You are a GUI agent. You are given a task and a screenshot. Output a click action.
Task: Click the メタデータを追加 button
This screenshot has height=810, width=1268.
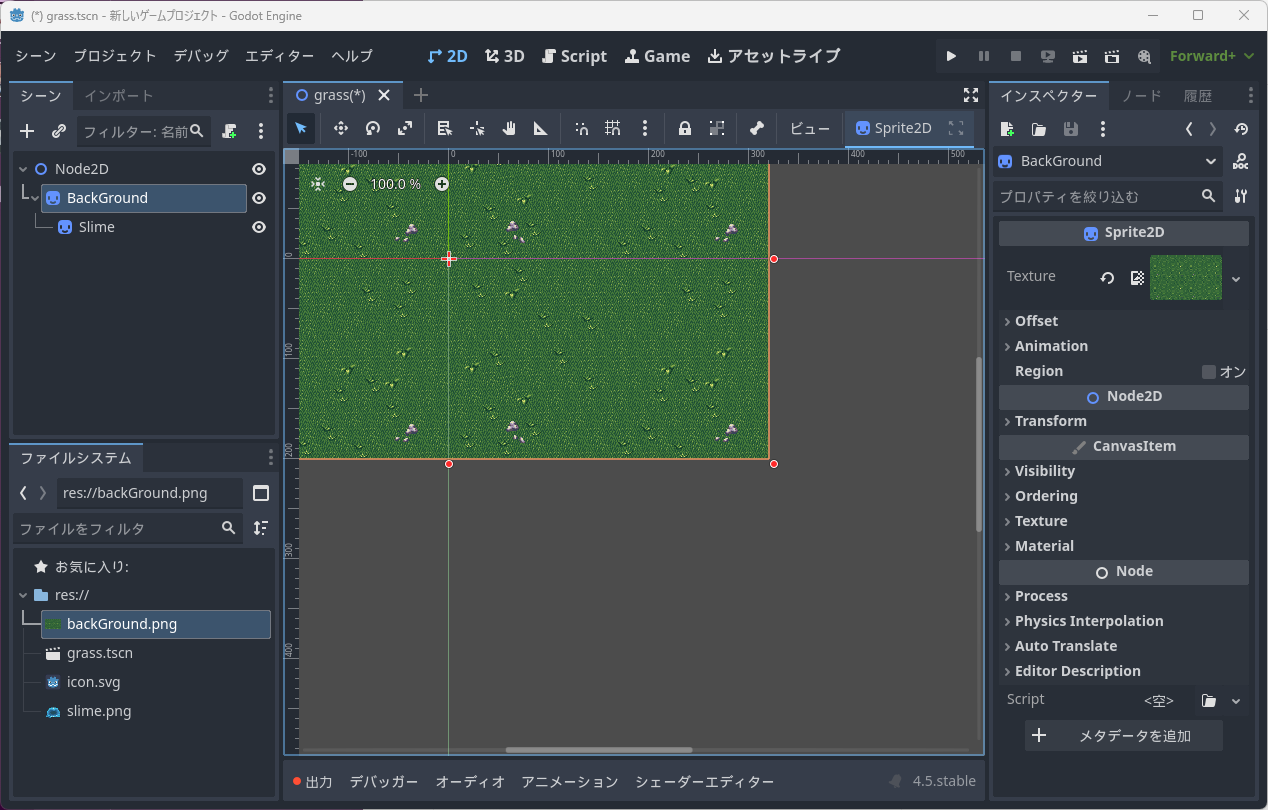pos(1123,736)
